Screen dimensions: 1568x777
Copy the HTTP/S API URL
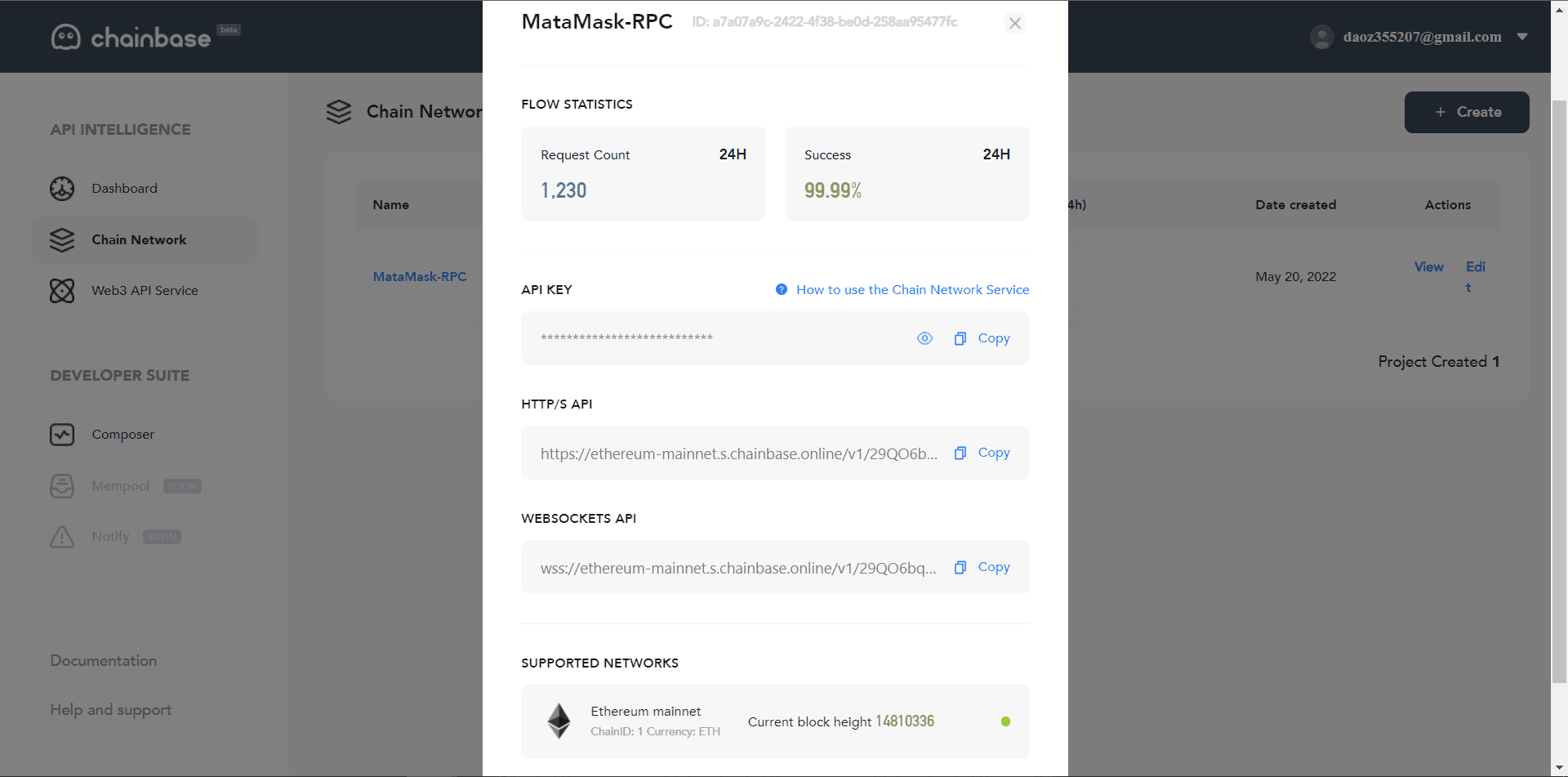[994, 453]
